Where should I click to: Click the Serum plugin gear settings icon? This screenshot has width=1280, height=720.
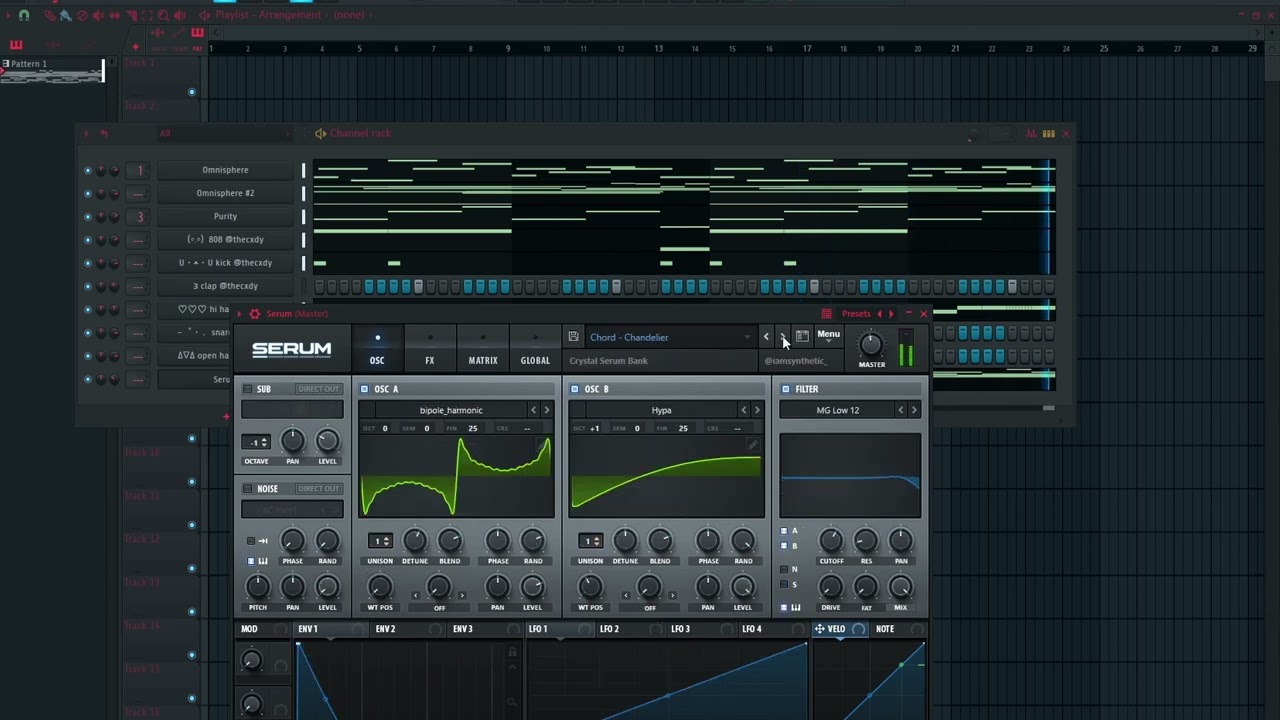pyautogui.click(x=255, y=314)
